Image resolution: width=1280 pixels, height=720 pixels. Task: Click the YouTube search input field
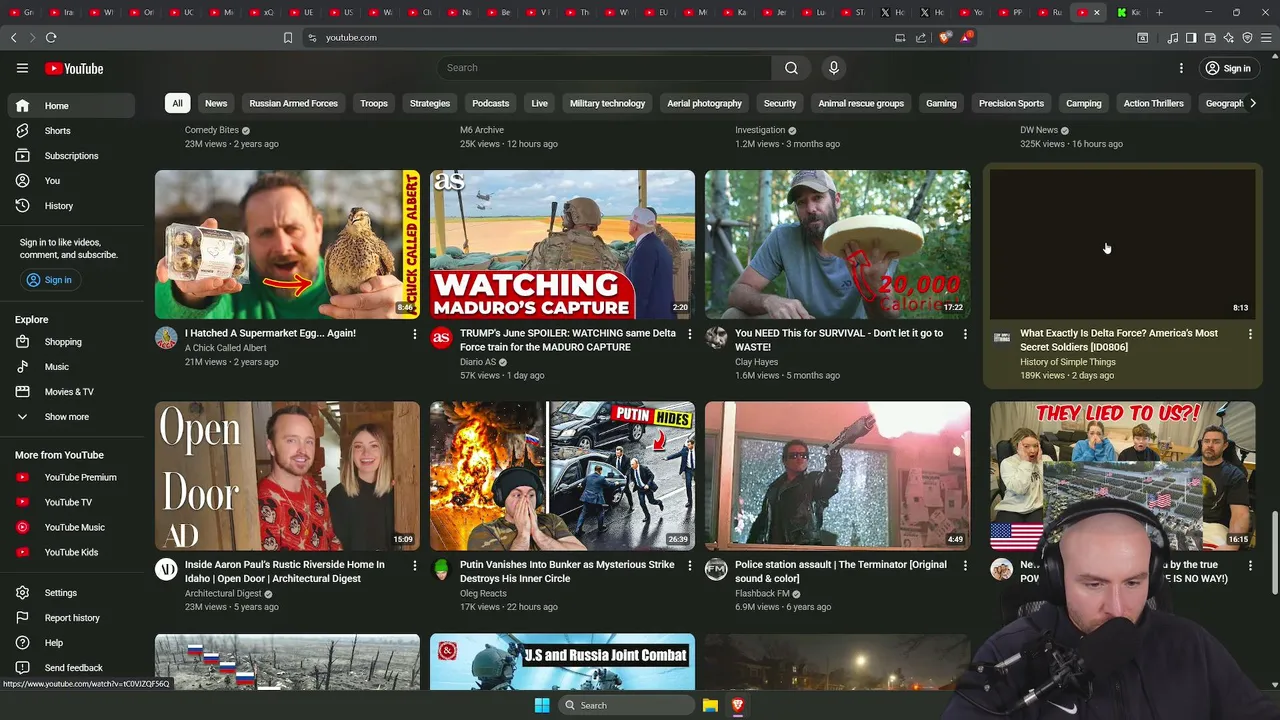[604, 68]
